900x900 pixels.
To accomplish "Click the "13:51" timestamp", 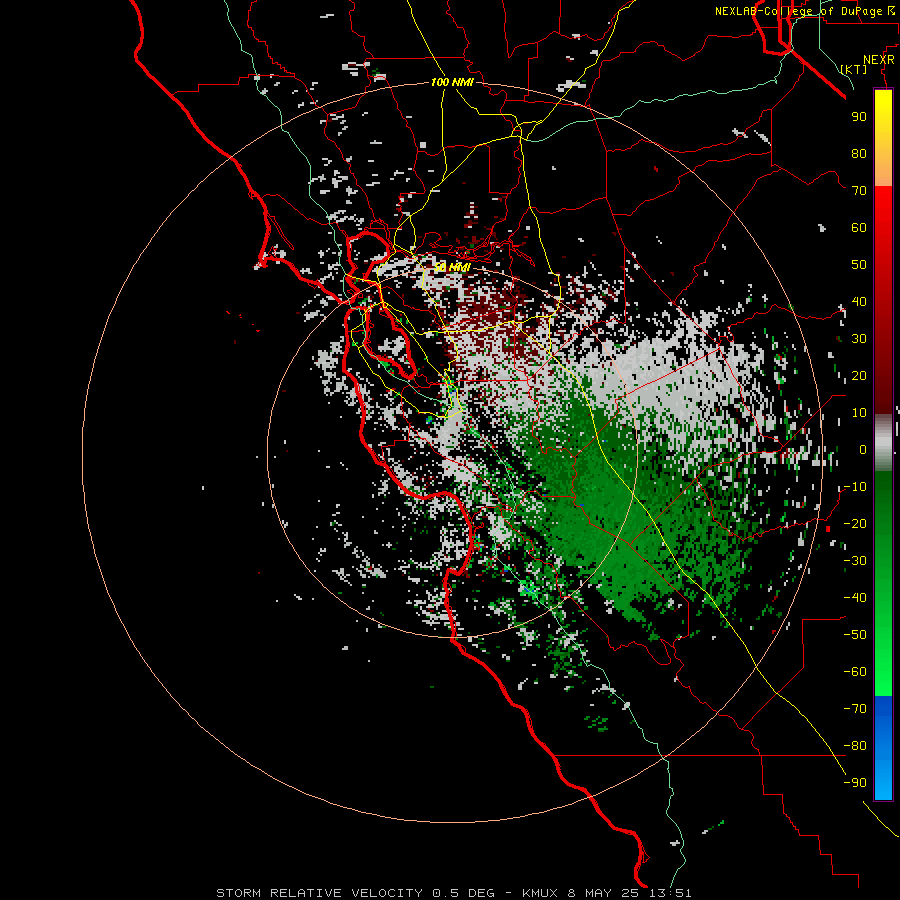I will (x=670, y=893).
